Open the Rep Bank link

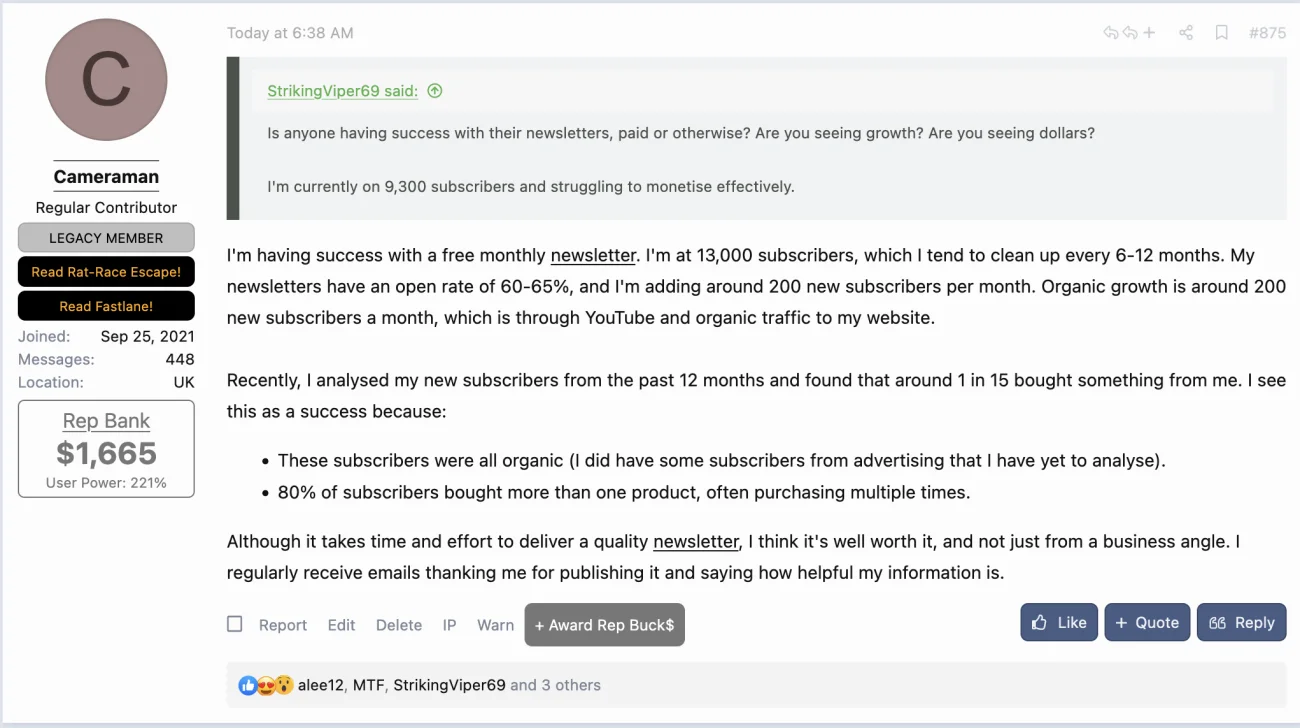coord(106,421)
